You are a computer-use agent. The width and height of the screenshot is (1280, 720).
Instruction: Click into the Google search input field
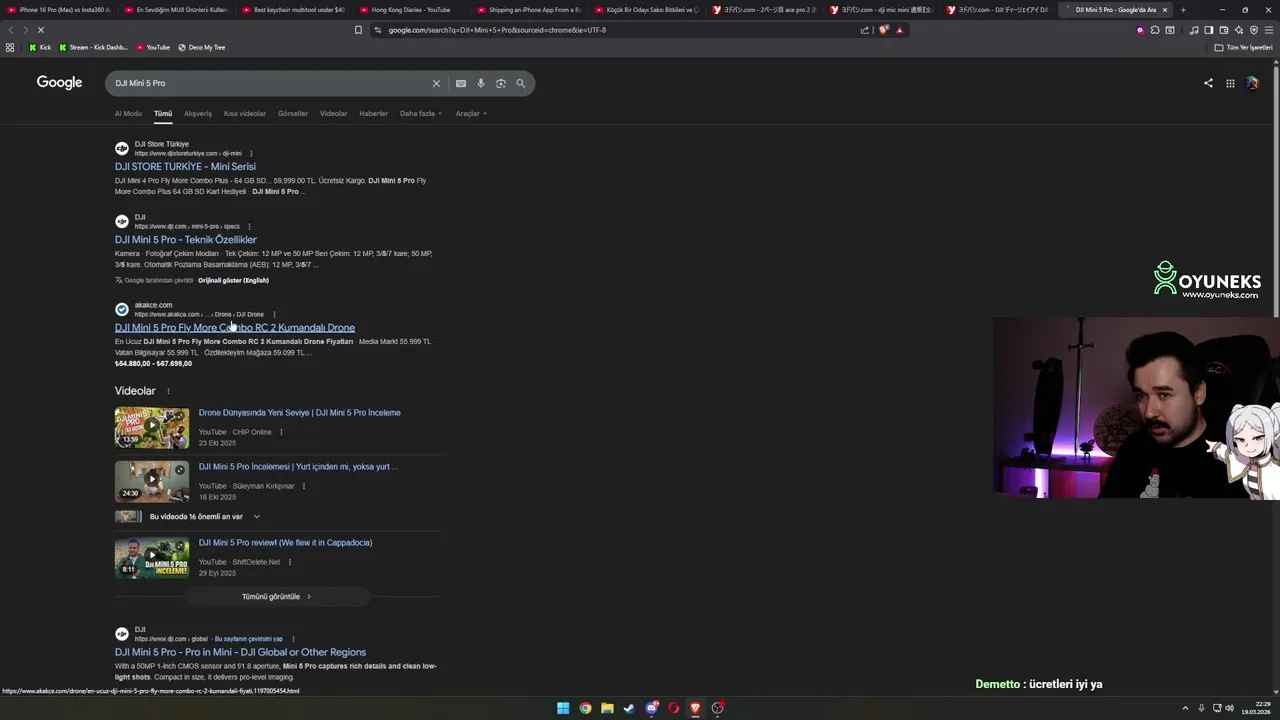tap(270, 83)
